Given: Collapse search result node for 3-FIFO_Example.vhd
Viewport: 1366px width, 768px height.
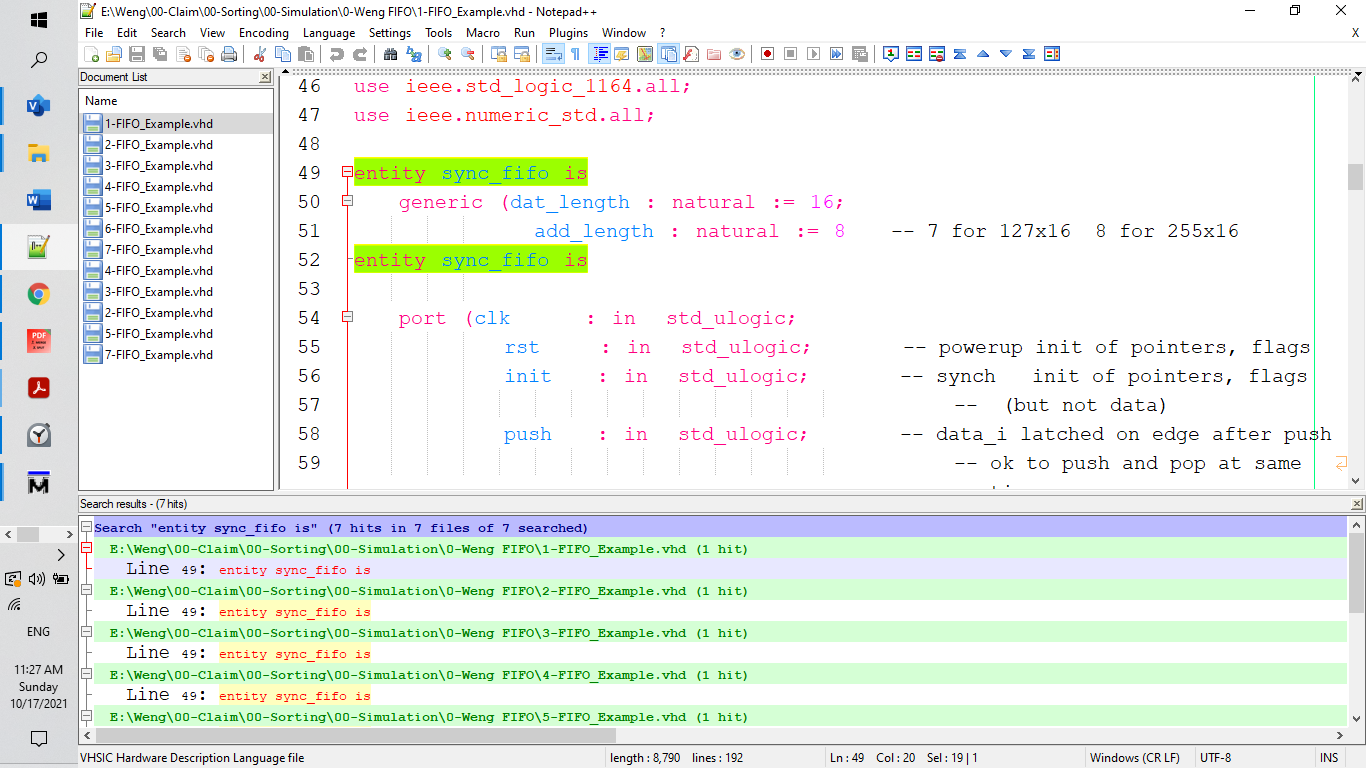Looking at the screenshot, I should click(87, 633).
